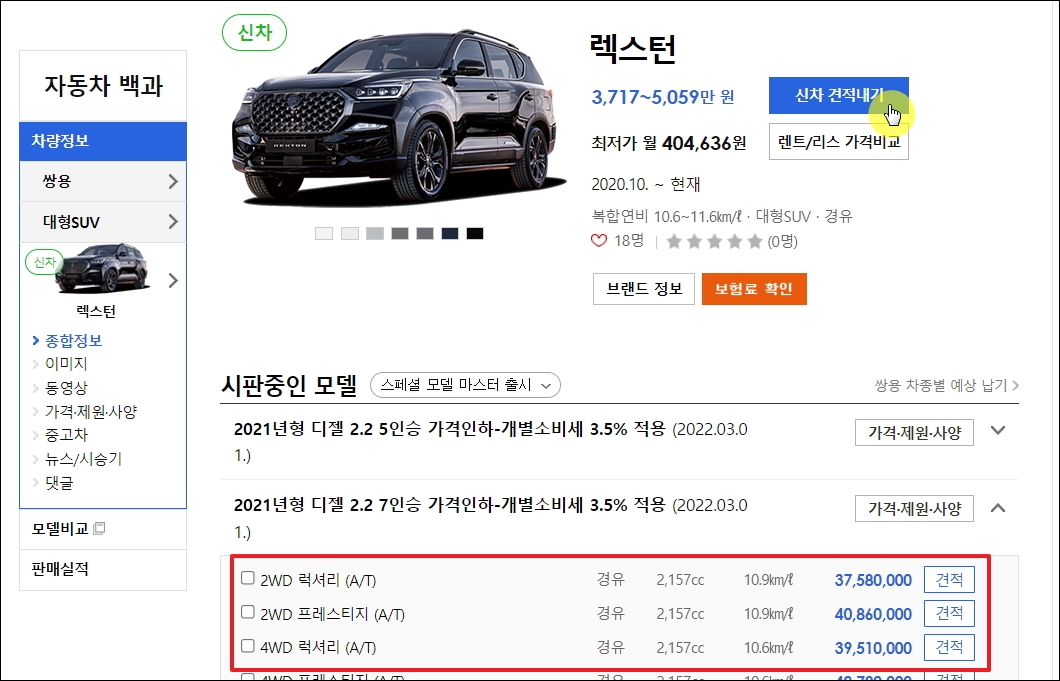Click the 3,717~5,059만 원 price range

[662, 97]
